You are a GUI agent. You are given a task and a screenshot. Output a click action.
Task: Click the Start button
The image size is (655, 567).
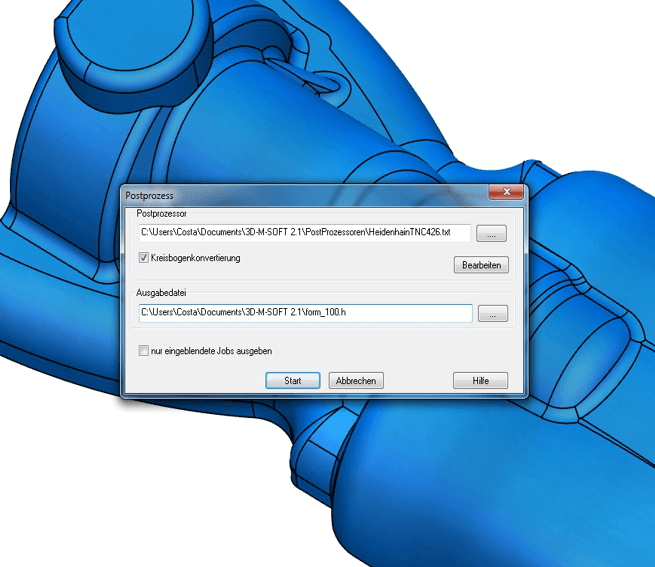point(293,381)
